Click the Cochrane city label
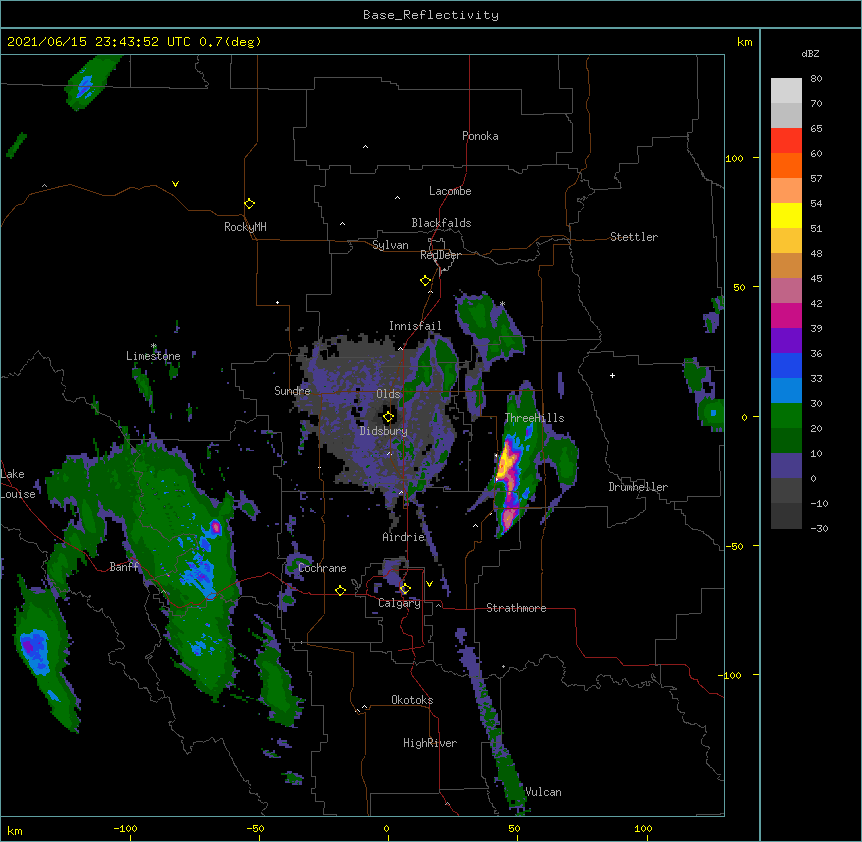 coord(322,568)
